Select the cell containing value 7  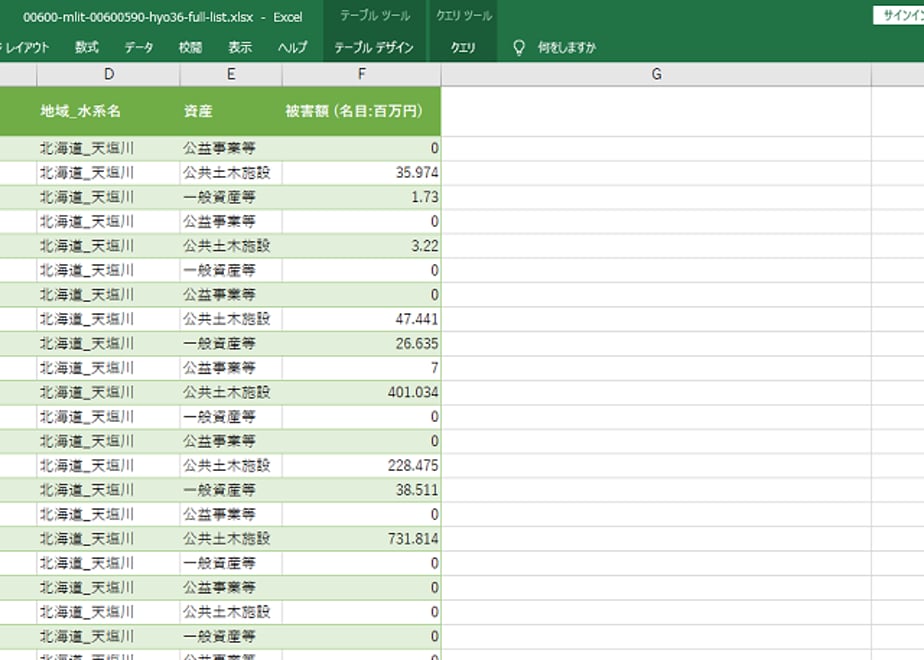(x=362, y=368)
